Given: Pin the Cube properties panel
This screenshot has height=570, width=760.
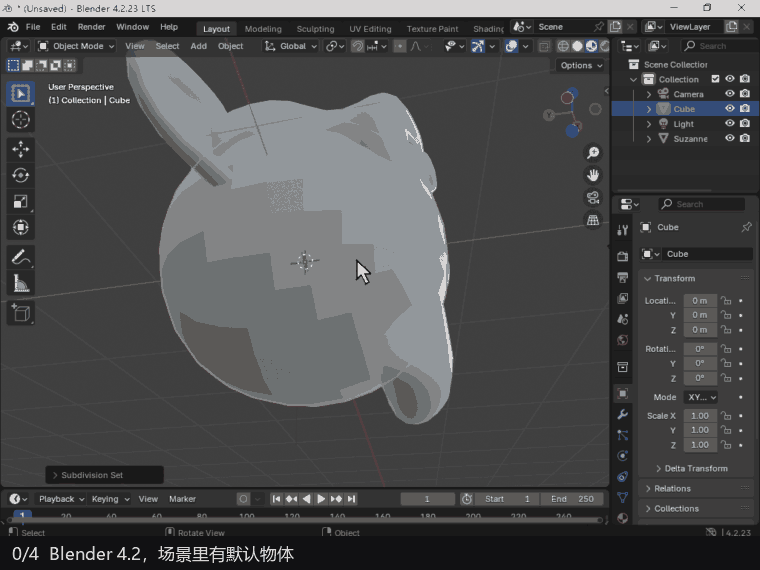Looking at the screenshot, I should tap(746, 227).
